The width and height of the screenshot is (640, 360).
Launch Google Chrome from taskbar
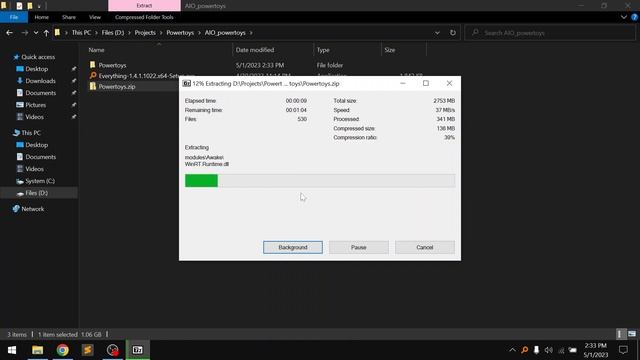pos(62,350)
